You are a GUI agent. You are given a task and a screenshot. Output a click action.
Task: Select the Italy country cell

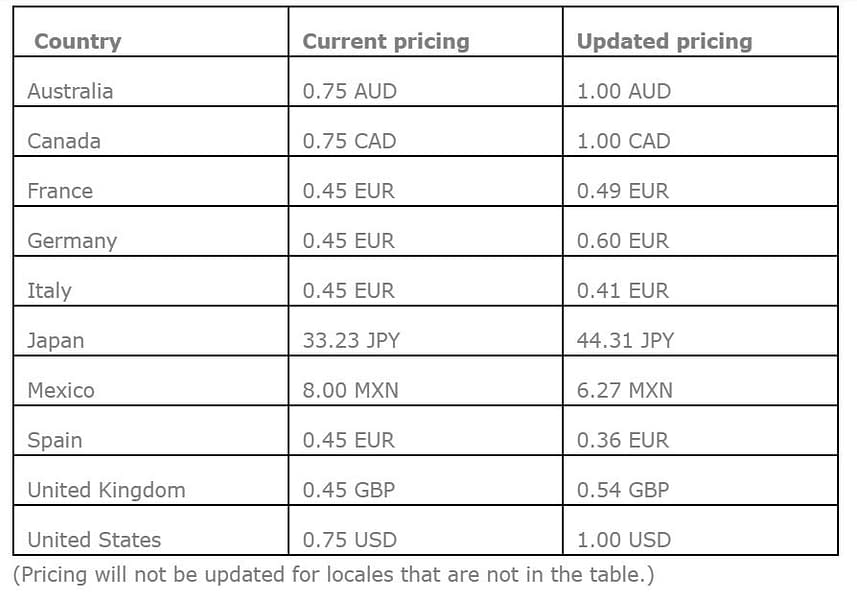tap(49, 291)
